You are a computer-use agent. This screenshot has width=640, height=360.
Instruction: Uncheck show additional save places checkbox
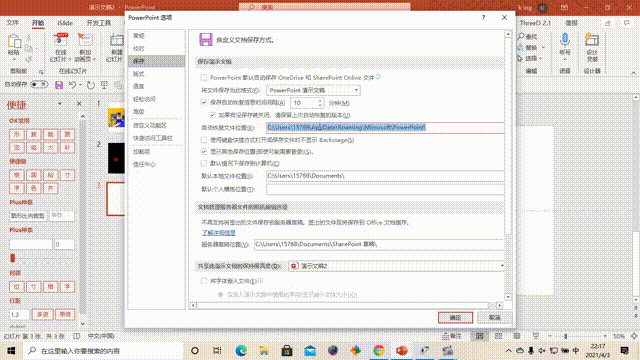coord(204,151)
